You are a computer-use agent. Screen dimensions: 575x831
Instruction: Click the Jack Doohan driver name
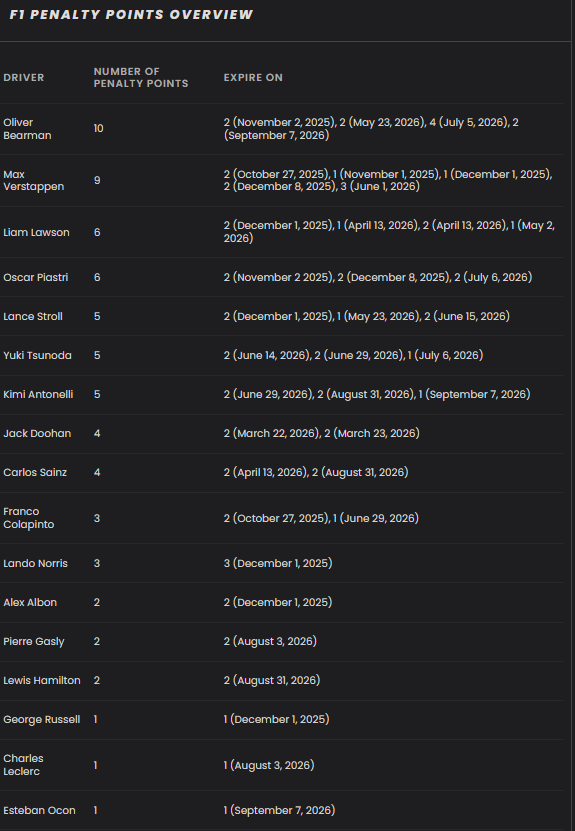point(37,434)
